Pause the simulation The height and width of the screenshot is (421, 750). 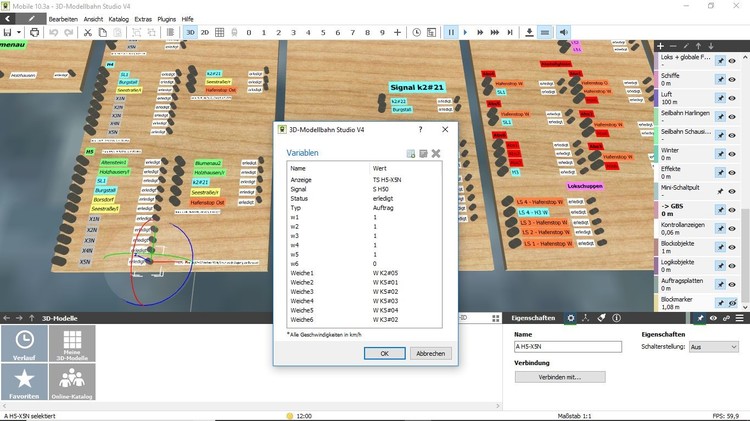click(x=451, y=32)
